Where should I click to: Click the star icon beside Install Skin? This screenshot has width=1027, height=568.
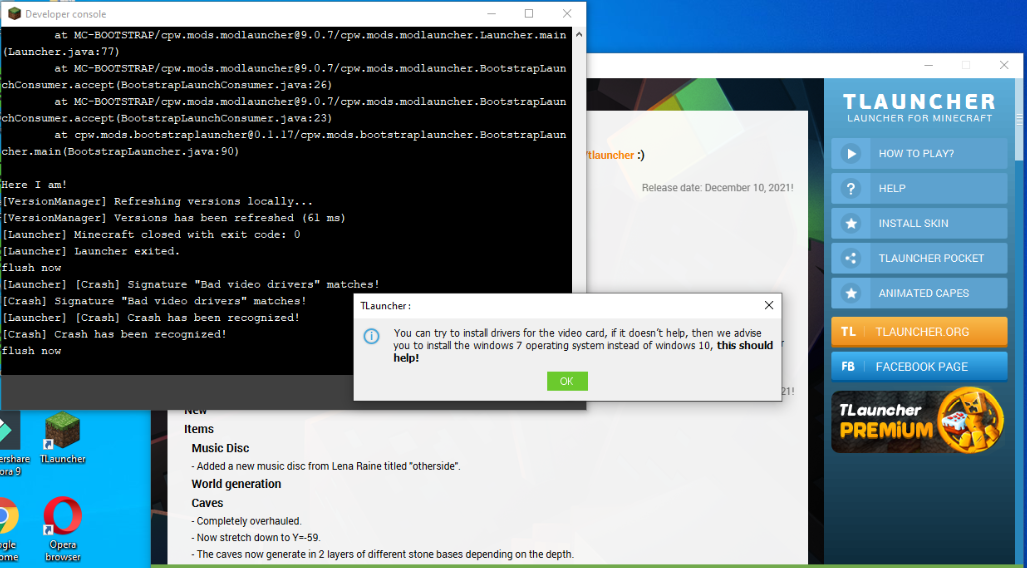(x=851, y=223)
